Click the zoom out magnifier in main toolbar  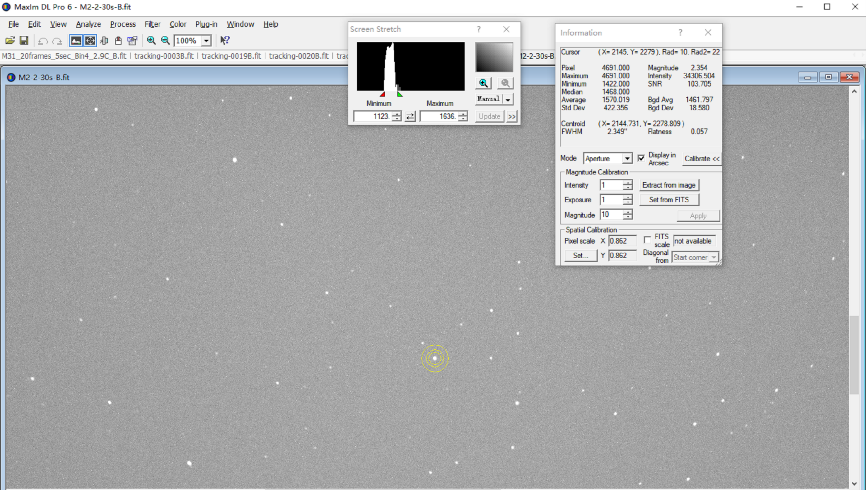165,41
